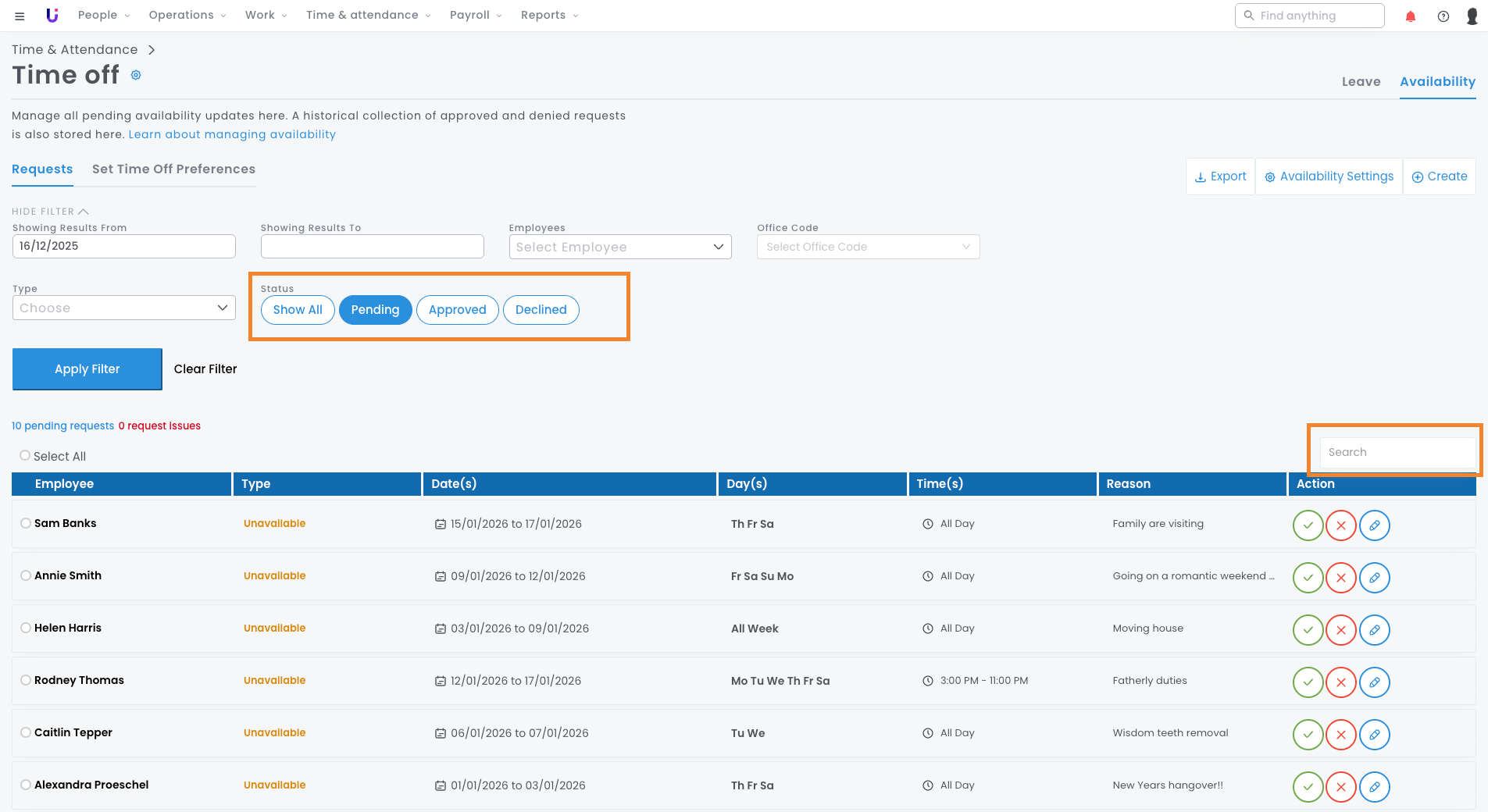Focus the table Search field
The width and height of the screenshot is (1488, 812).
(1397, 452)
